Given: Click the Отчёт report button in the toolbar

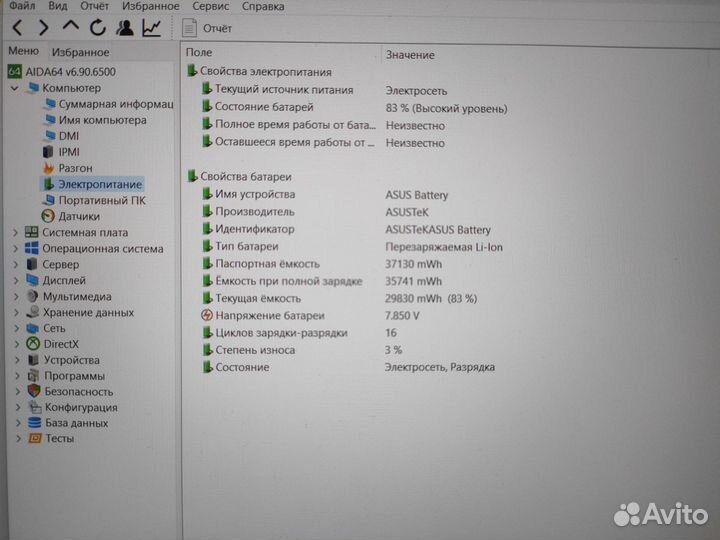Looking at the screenshot, I should point(207,28).
